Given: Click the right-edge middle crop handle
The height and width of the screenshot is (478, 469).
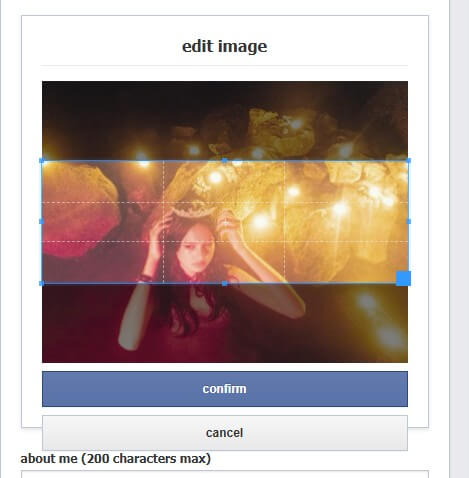Looking at the screenshot, I should tap(409, 221).
